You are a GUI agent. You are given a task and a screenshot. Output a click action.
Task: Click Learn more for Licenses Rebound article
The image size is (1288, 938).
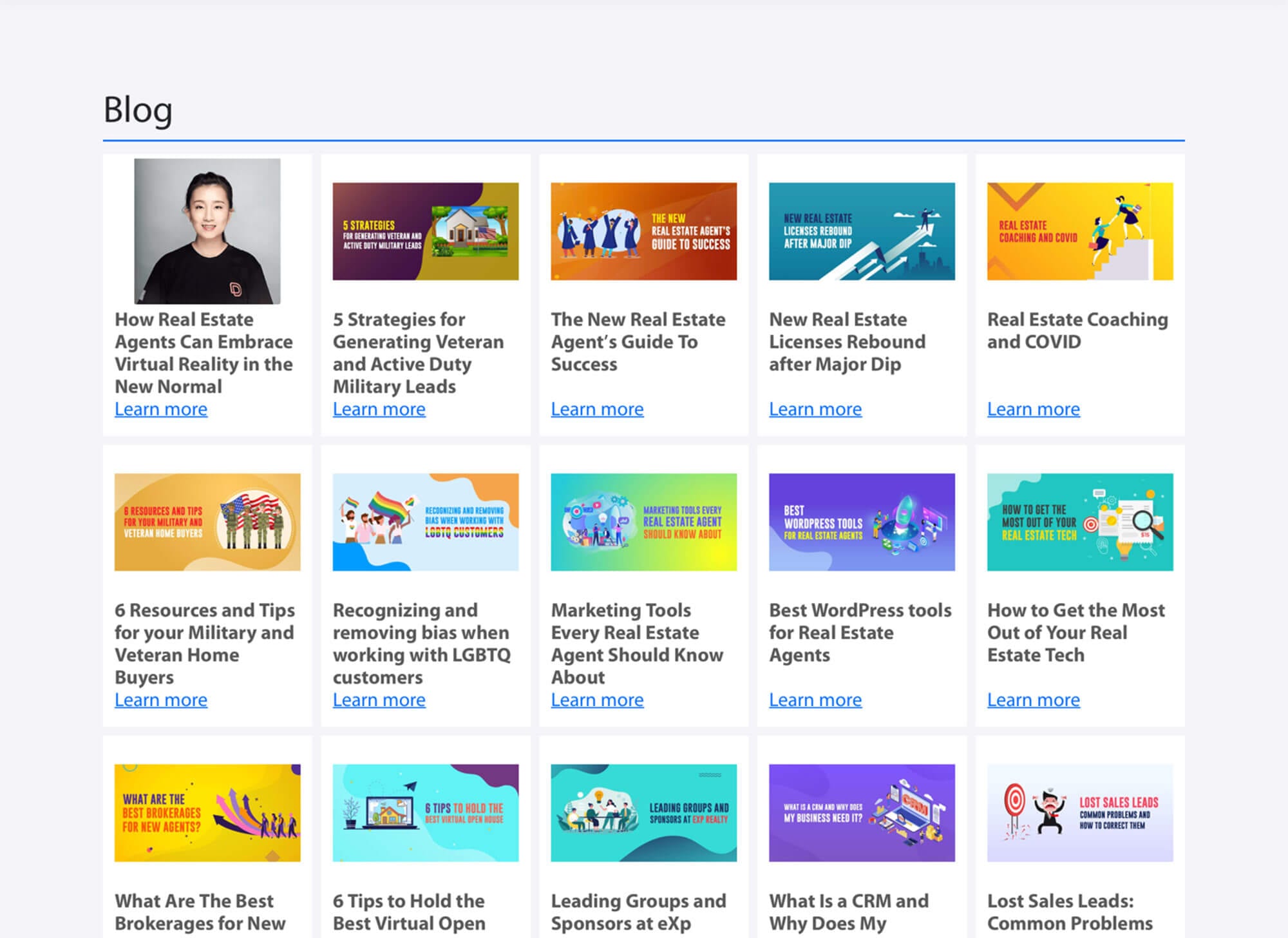point(815,409)
